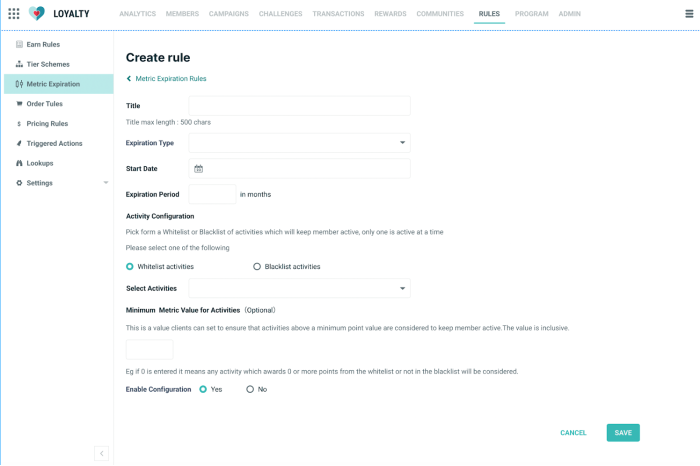This screenshot has height=466, width=700.
Task: Click the Order Rules cart icon
Action: click(20, 103)
